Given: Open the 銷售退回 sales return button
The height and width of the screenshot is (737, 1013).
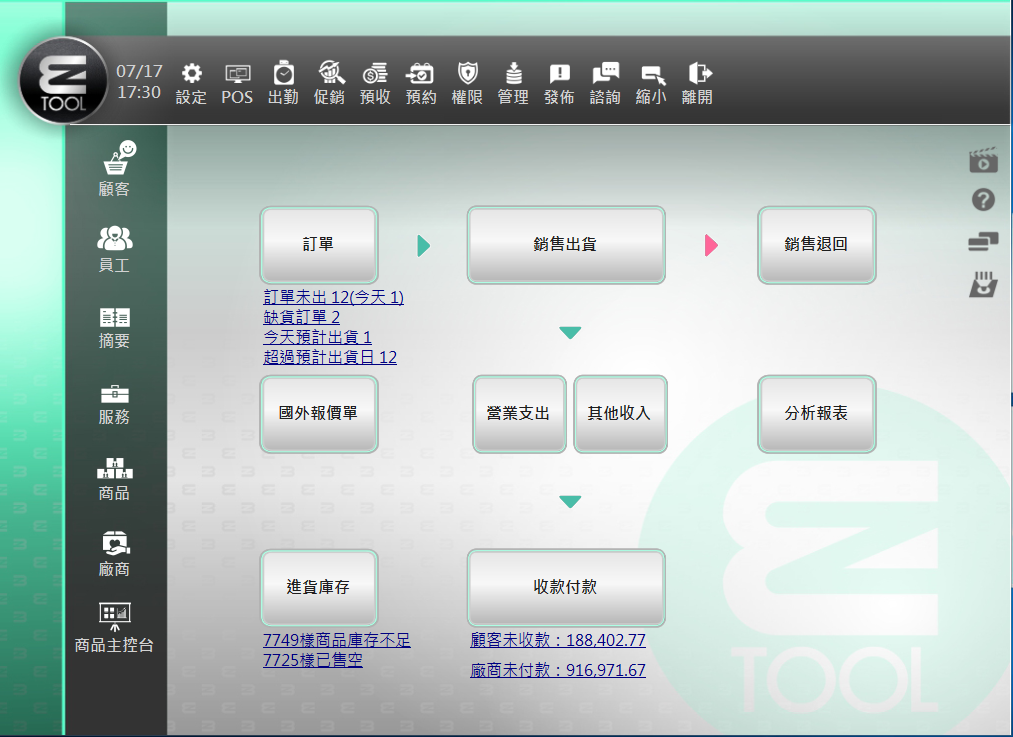Looking at the screenshot, I should click(x=817, y=245).
